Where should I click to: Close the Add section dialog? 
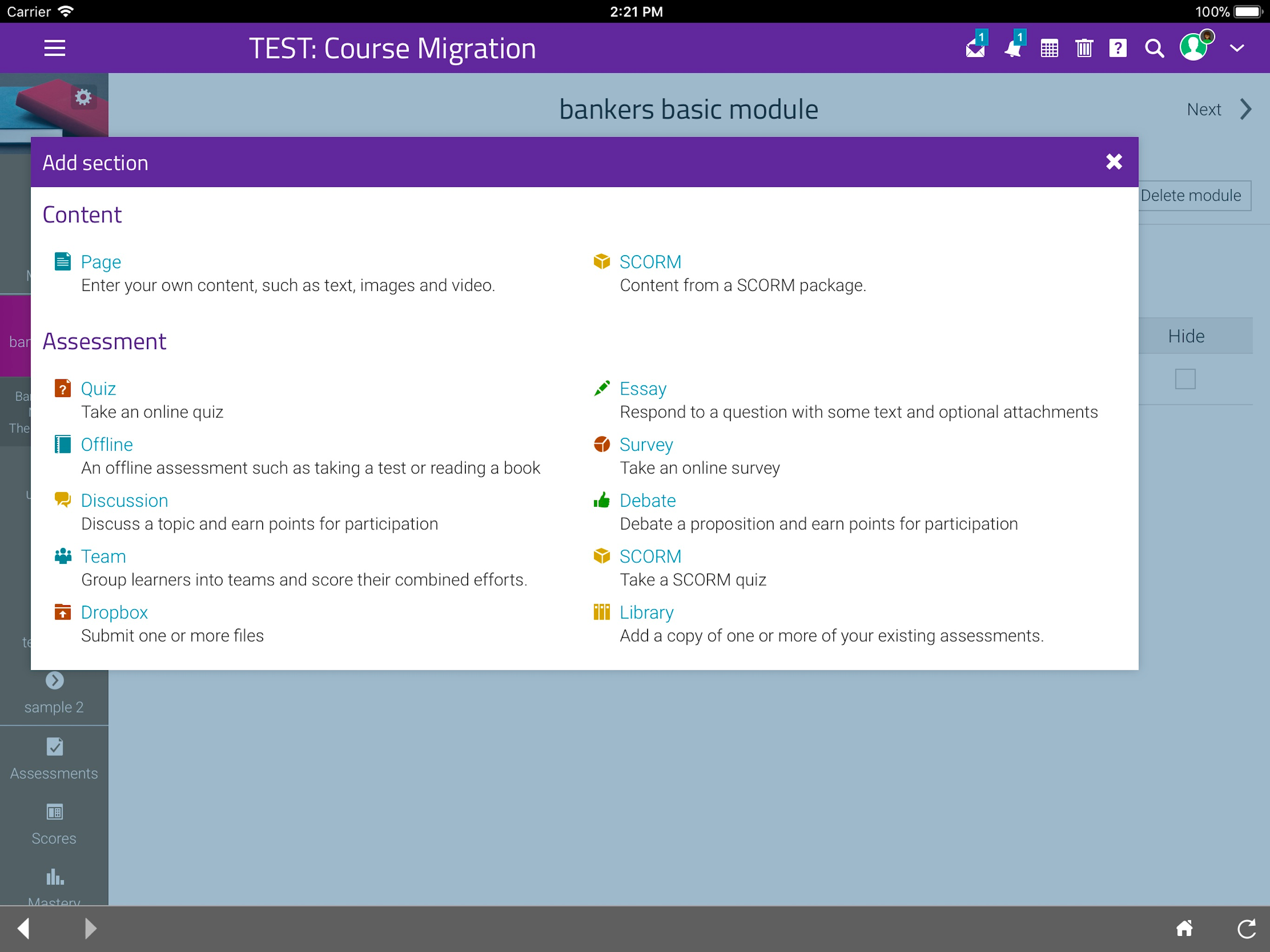[x=1113, y=163]
